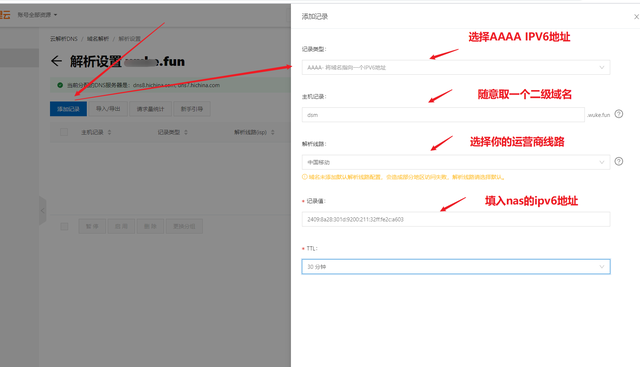Screen dimensions: 640x367
Task: Click the 导入/导出 button
Action: point(108,109)
